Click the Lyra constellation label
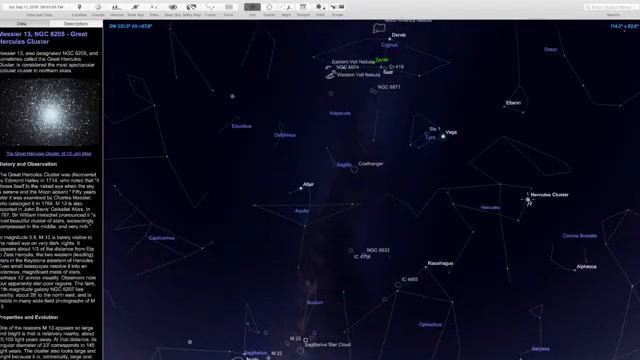Viewport: 640px width, 360px height. [x=431, y=138]
